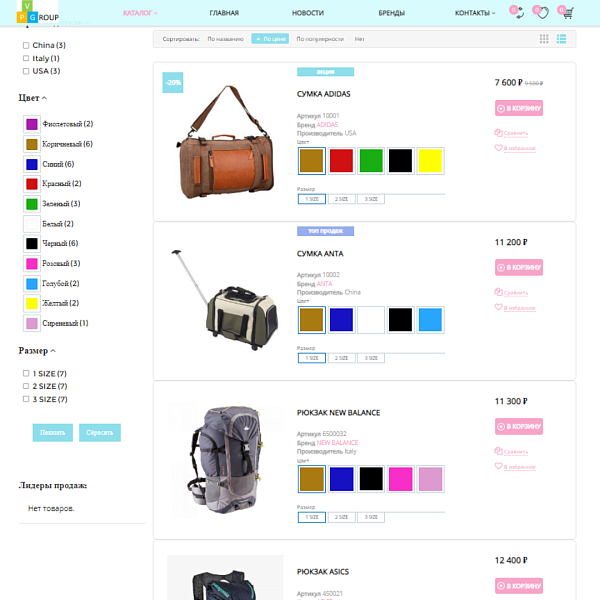Viewport: 600px width, 600px height.
Task: Open the compare icon in header
Action: click(516, 13)
